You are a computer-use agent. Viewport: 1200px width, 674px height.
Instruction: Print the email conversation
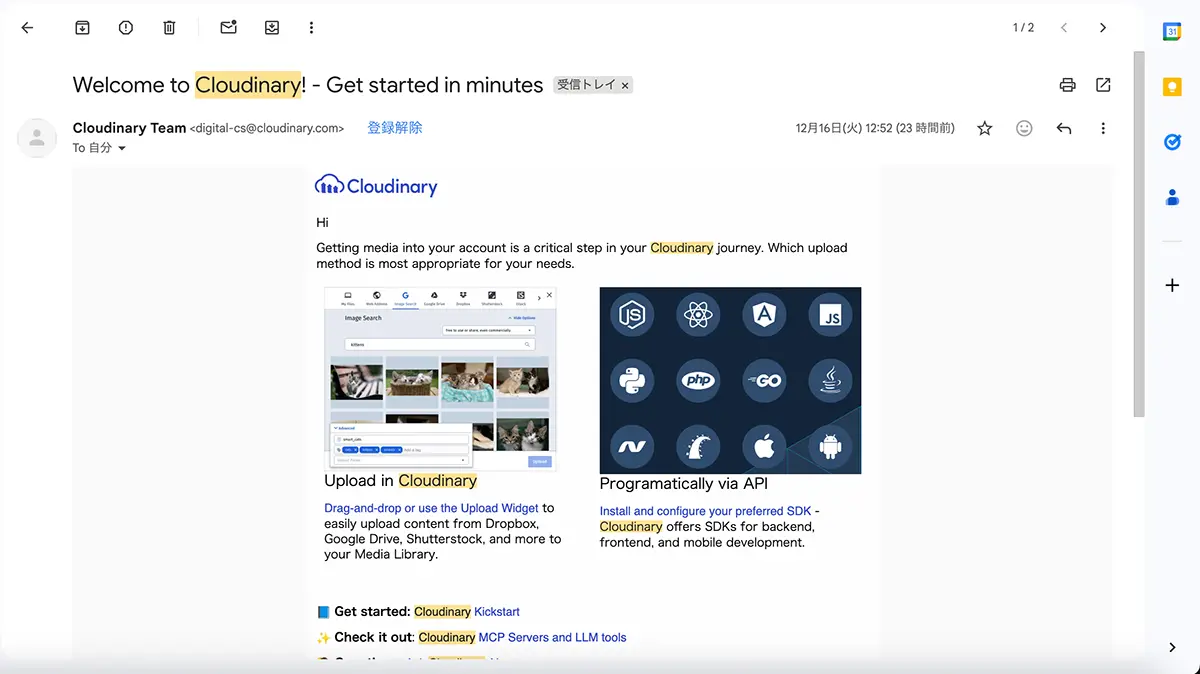pyautogui.click(x=1067, y=85)
